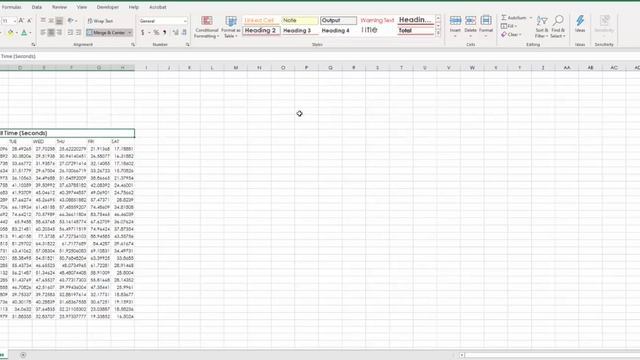The width and height of the screenshot is (640, 360).
Task: Open the View ribbon tab
Action: pyautogui.click(x=82, y=7)
